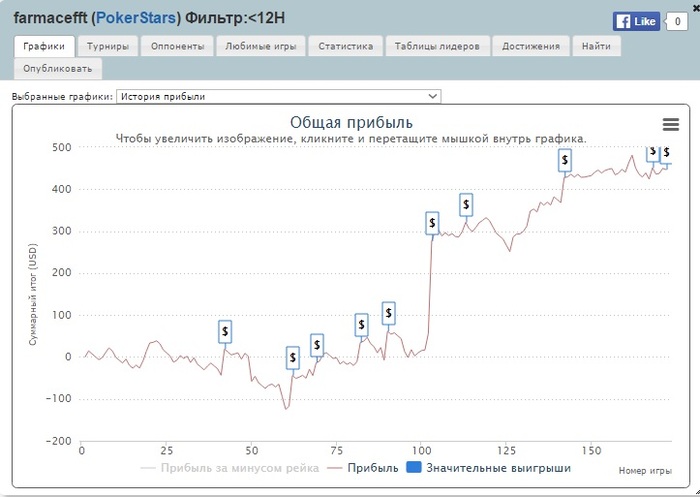
Task: Click the zoom hint subtitle under chart title
Action: [x=351, y=139]
